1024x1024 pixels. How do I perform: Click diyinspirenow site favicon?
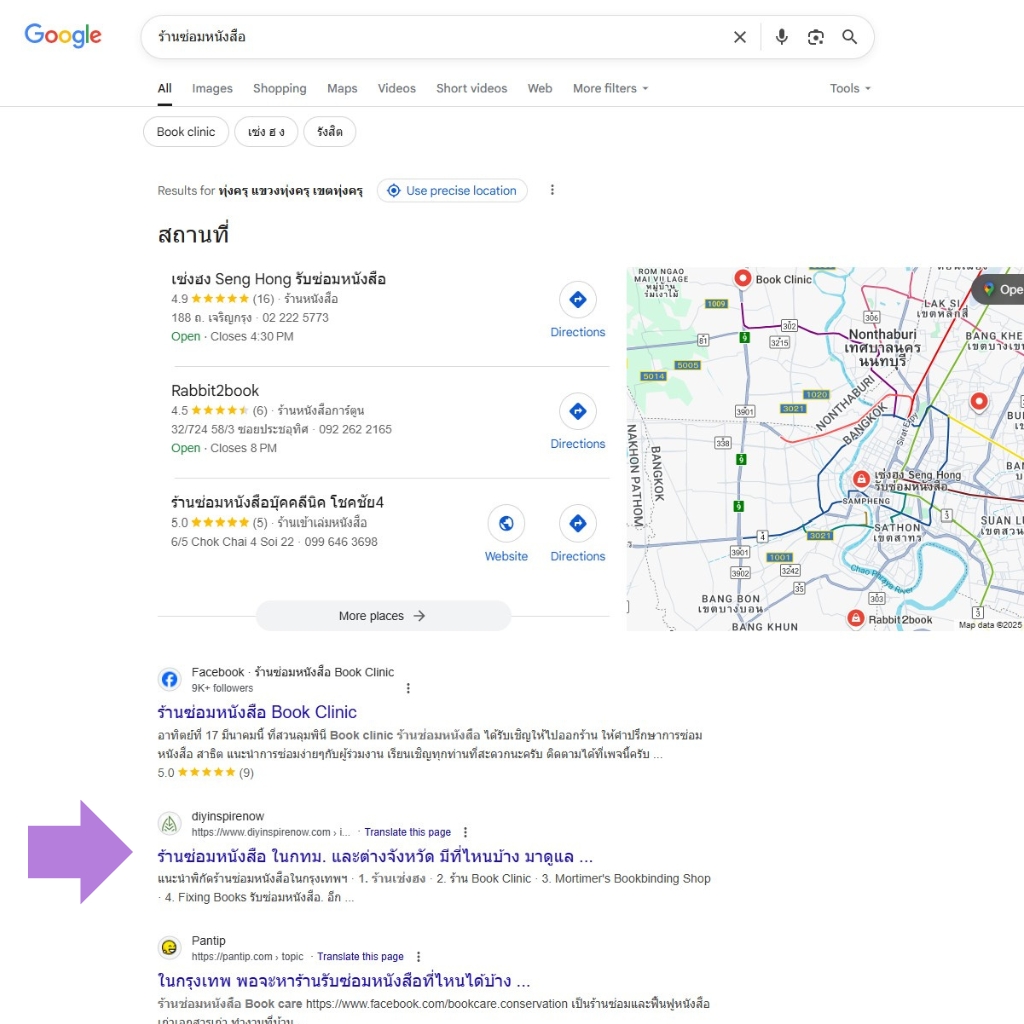pyautogui.click(x=169, y=824)
